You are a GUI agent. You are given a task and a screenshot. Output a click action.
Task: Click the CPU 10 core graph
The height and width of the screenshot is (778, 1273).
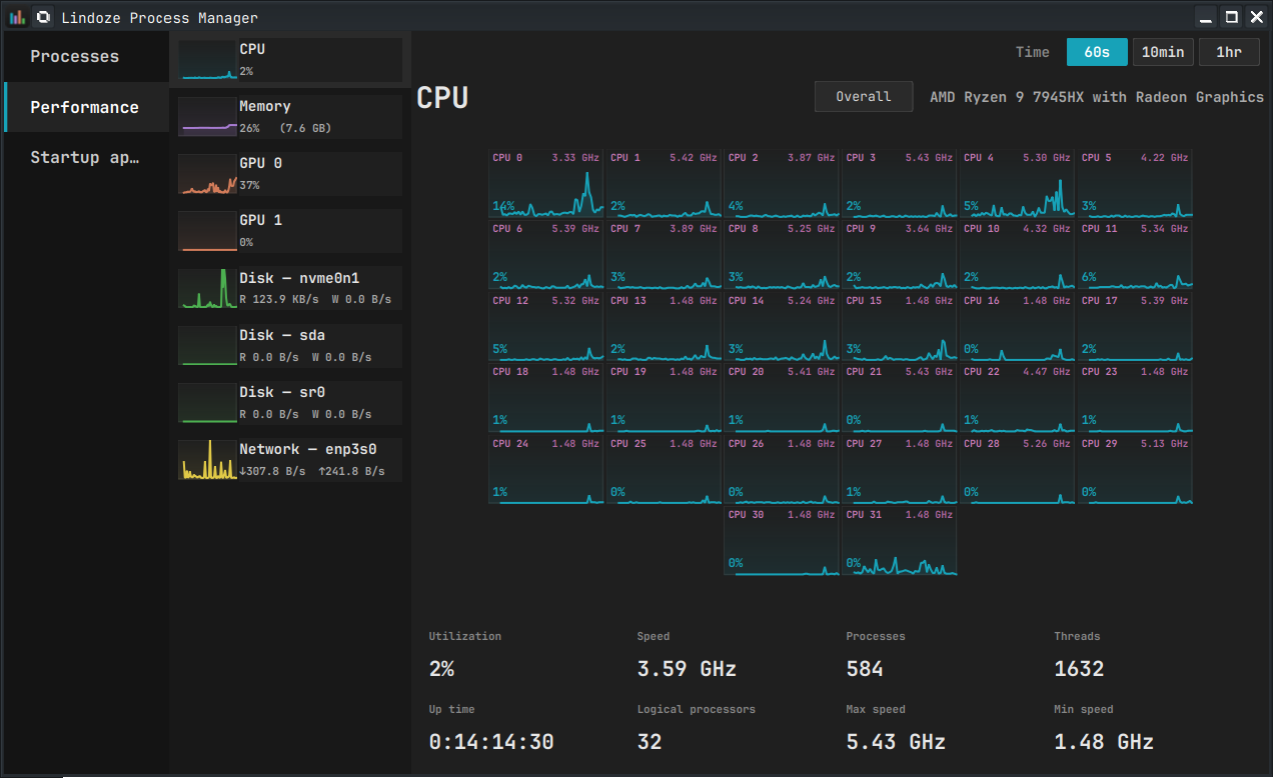click(x=1018, y=255)
